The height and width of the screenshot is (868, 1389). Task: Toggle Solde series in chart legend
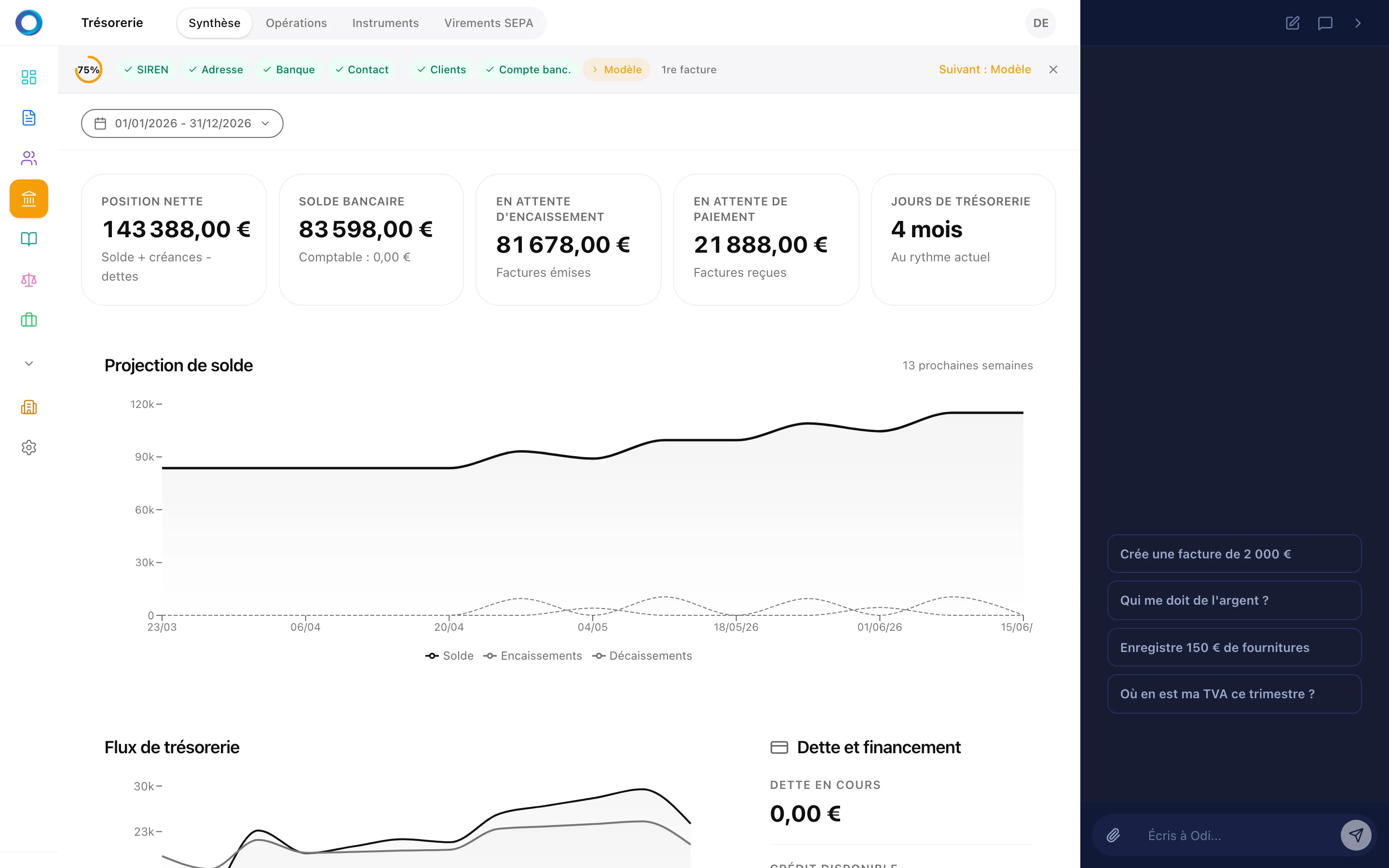449,656
